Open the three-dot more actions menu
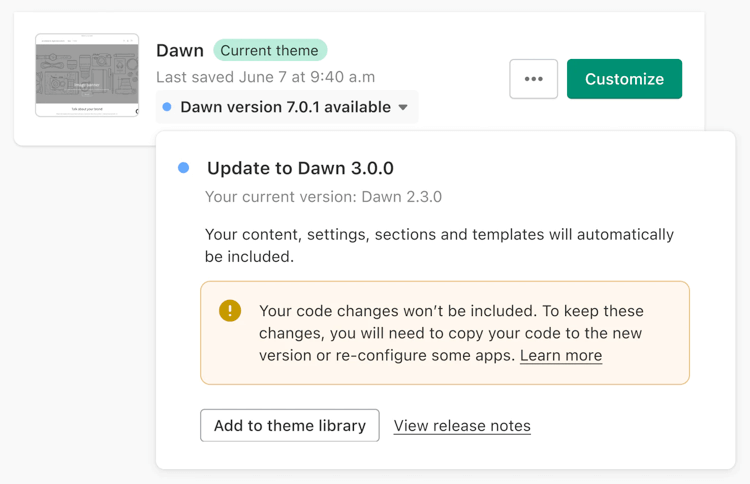 click(x=533, y=79)
